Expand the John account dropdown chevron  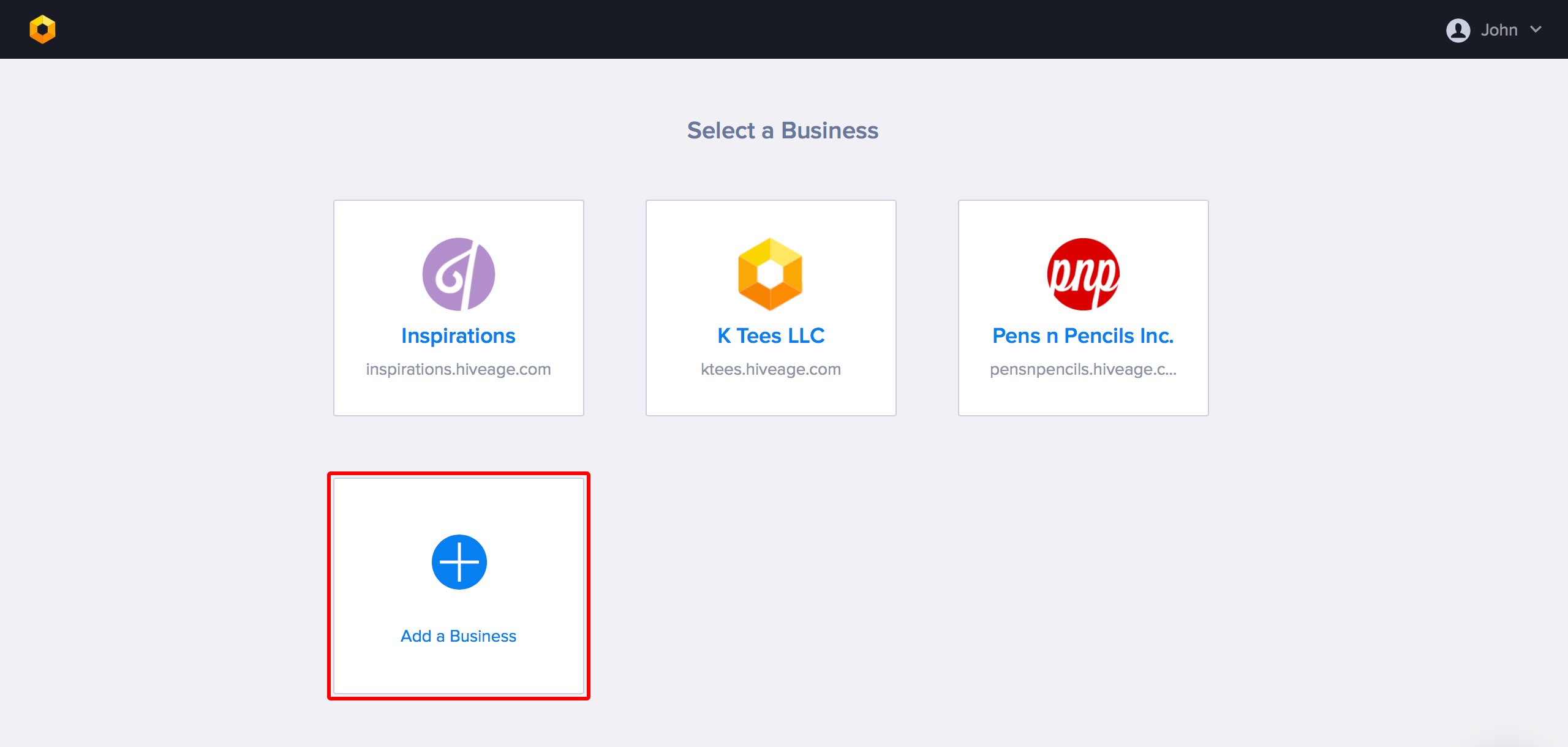(1536, 29)
